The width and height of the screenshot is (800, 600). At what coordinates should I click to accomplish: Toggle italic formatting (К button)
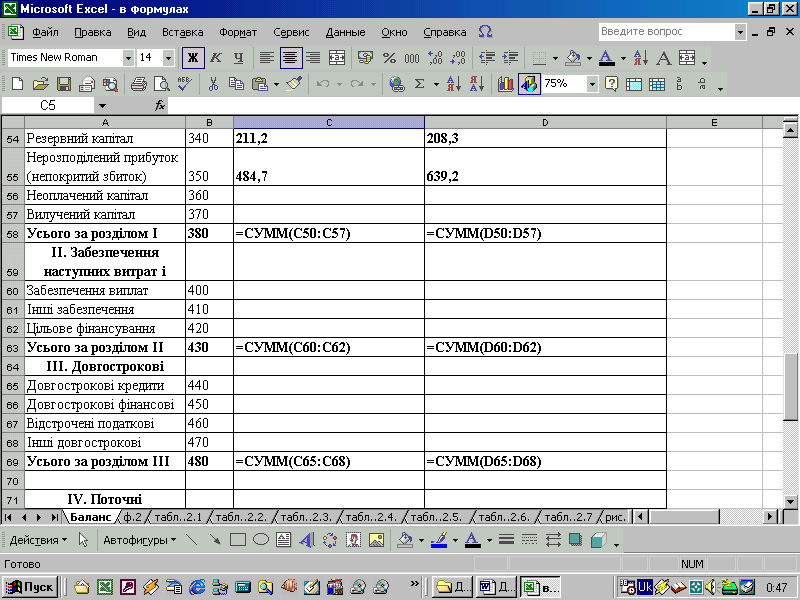click(216, 58)
